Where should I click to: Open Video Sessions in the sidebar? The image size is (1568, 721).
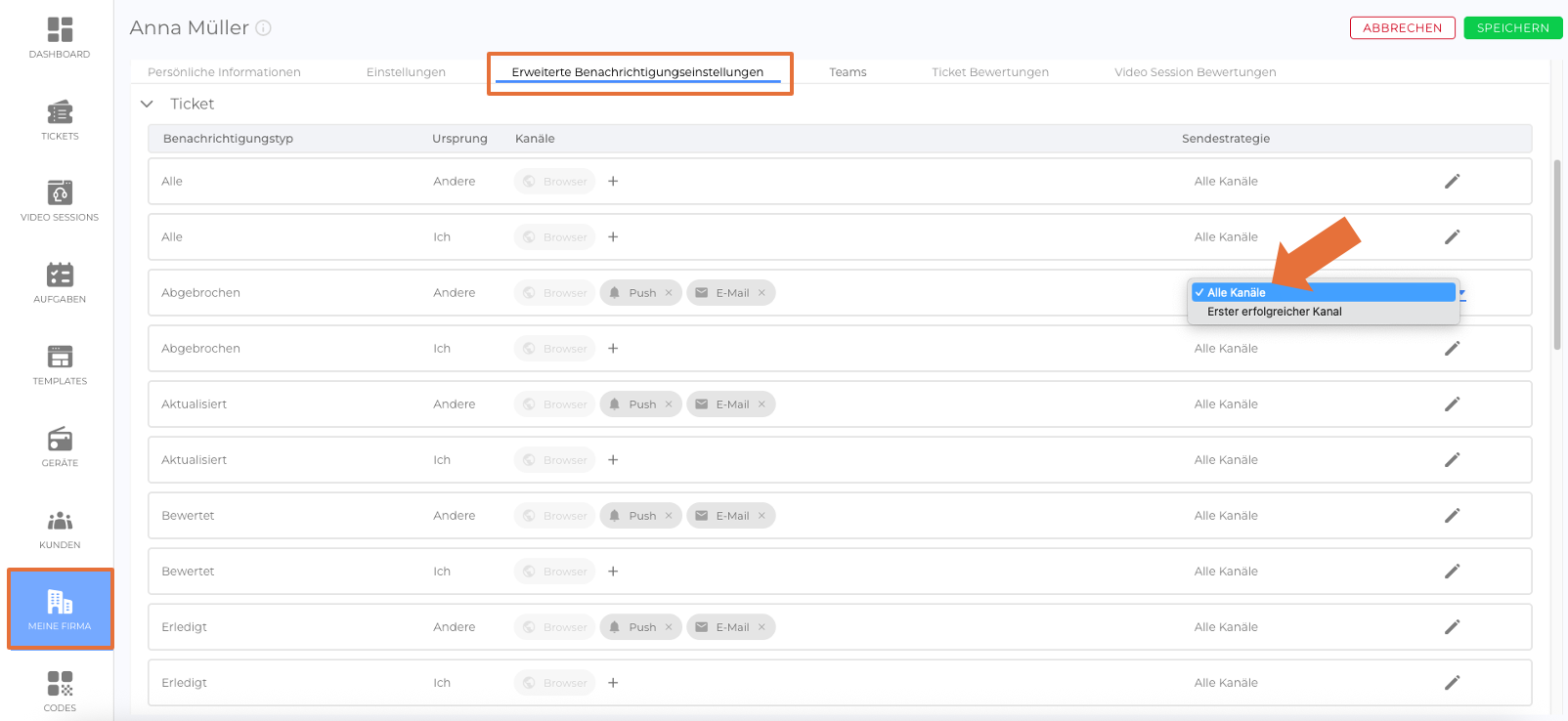60,200
